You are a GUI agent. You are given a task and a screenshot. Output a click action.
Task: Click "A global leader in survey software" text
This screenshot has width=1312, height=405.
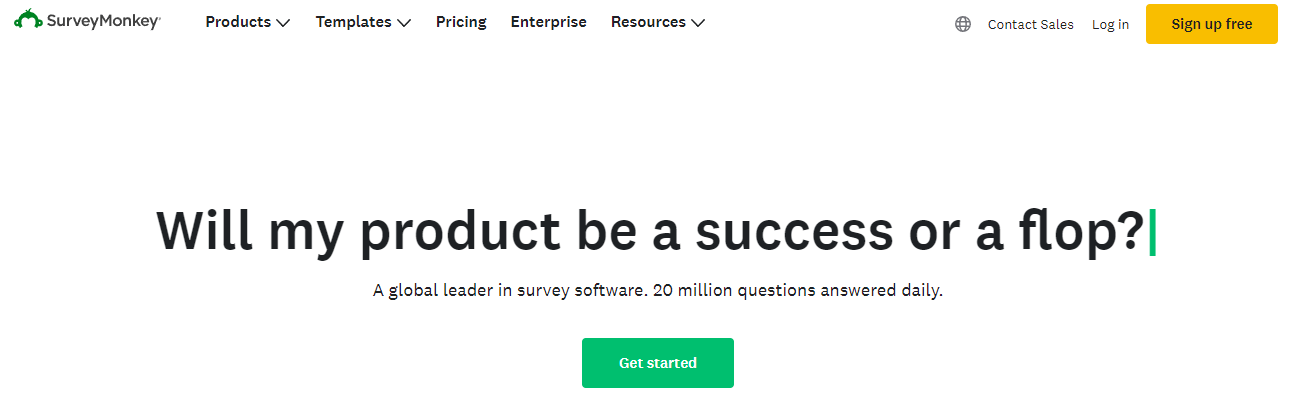pyautogui.click(x=508, y=291)
